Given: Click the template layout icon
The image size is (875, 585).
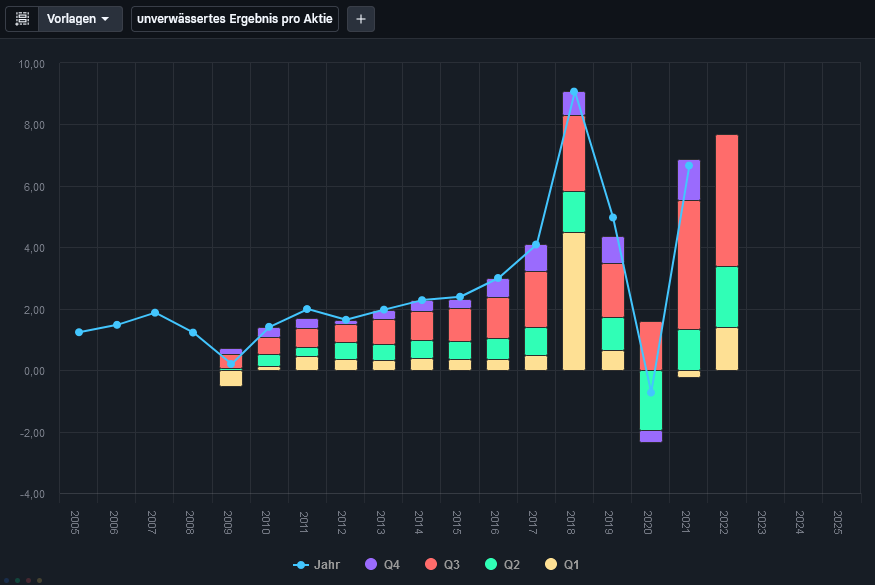Looking at the screenshot, I should click(x=22, y=19).
